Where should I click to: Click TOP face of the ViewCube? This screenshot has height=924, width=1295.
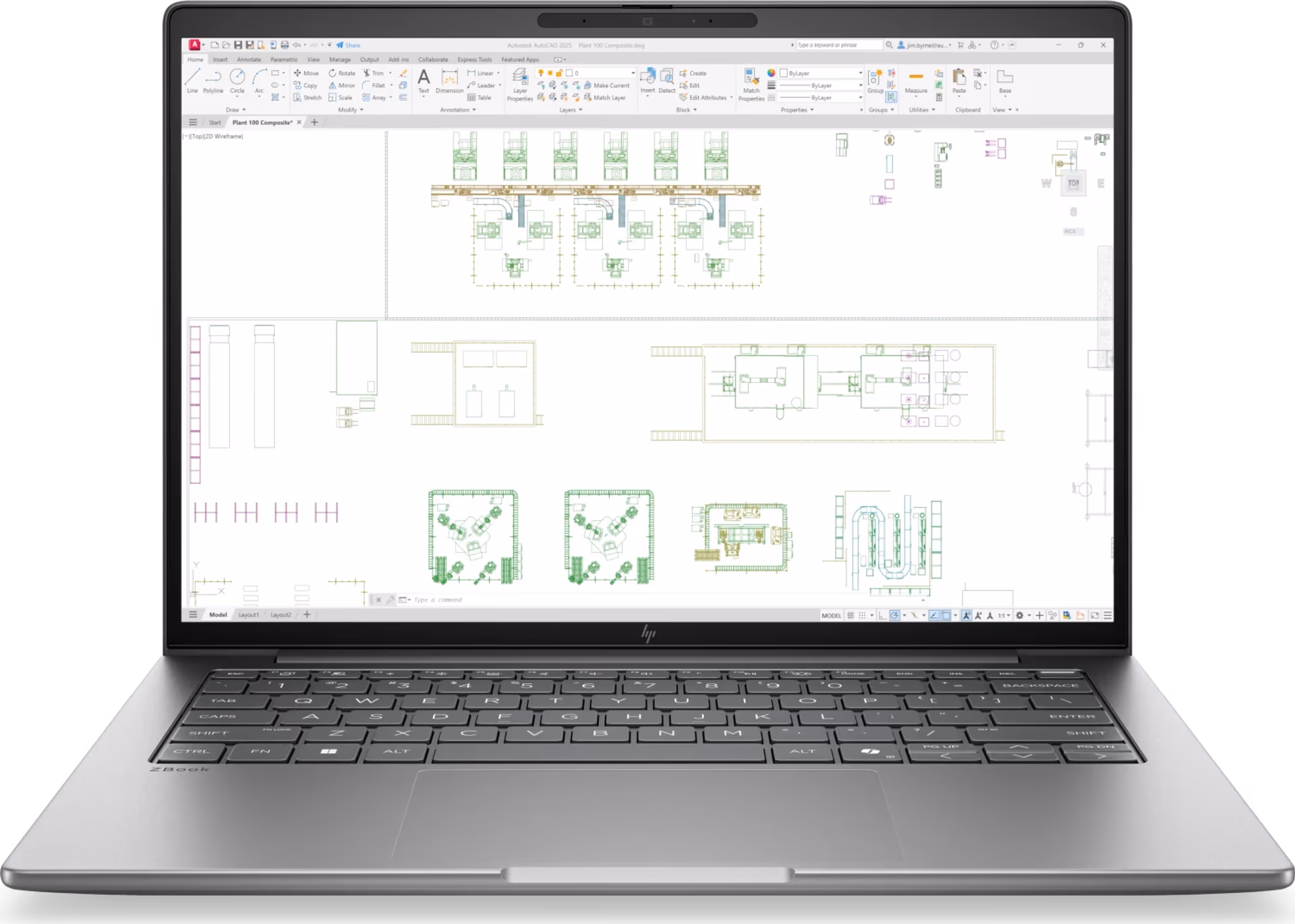[x=1073, y=183]
